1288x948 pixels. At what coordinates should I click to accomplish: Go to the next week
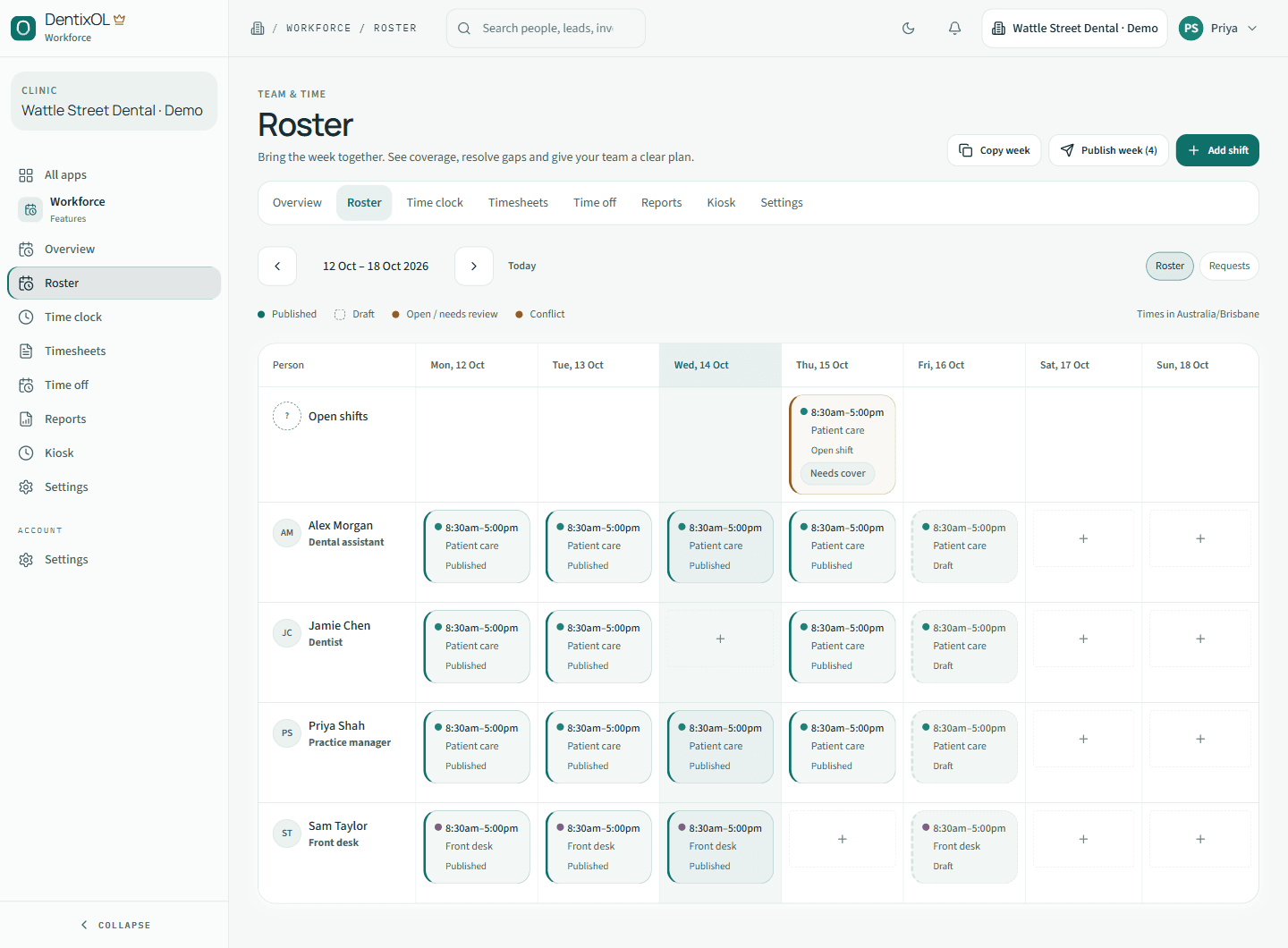tap(474, 267)
